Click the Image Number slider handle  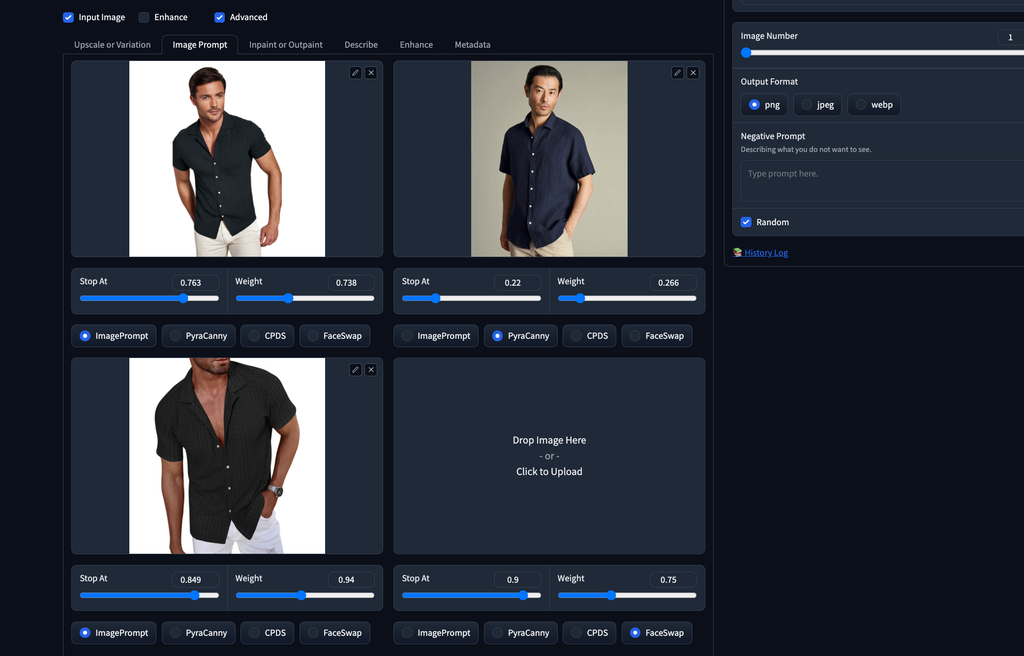746,53
